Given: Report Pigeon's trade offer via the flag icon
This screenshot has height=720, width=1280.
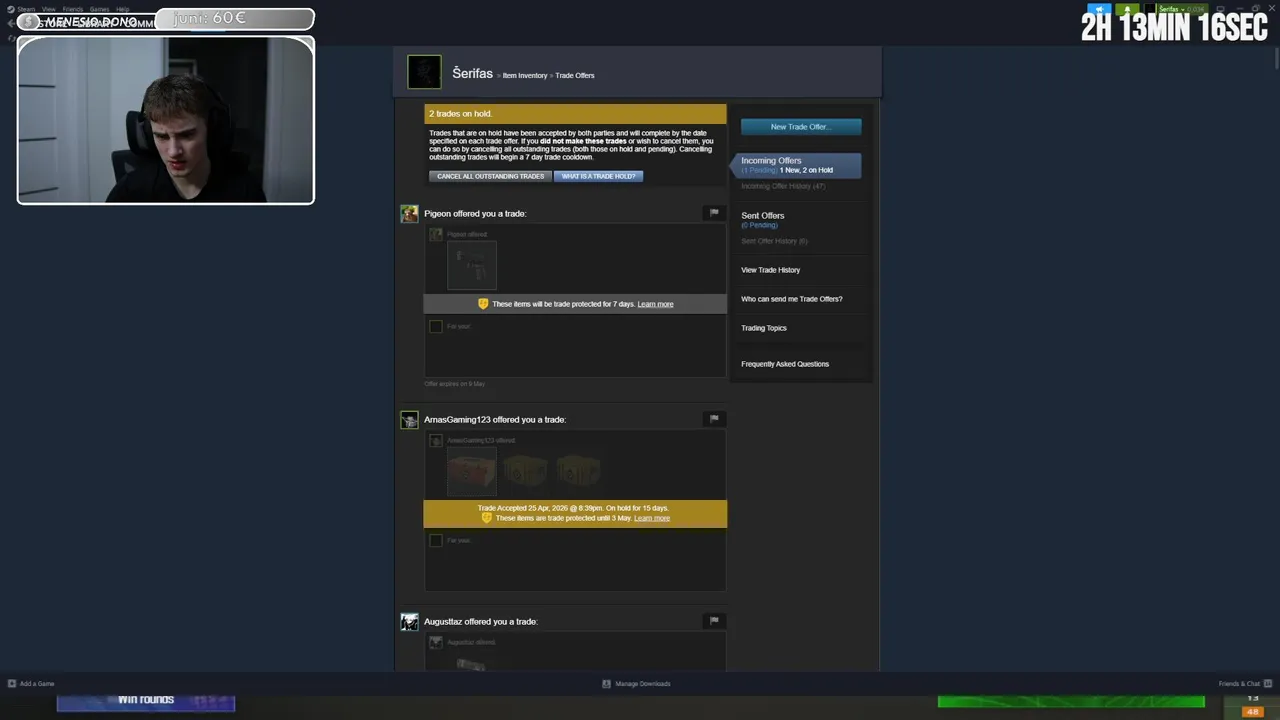Looking at the screenshot, I should click(x=714, y=212).
